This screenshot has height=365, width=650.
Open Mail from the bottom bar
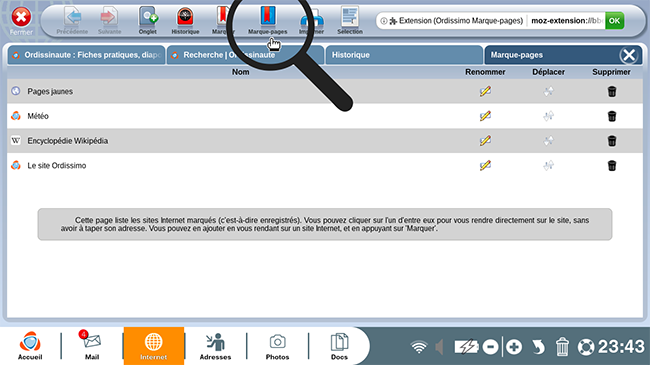[x=92, y=346]
